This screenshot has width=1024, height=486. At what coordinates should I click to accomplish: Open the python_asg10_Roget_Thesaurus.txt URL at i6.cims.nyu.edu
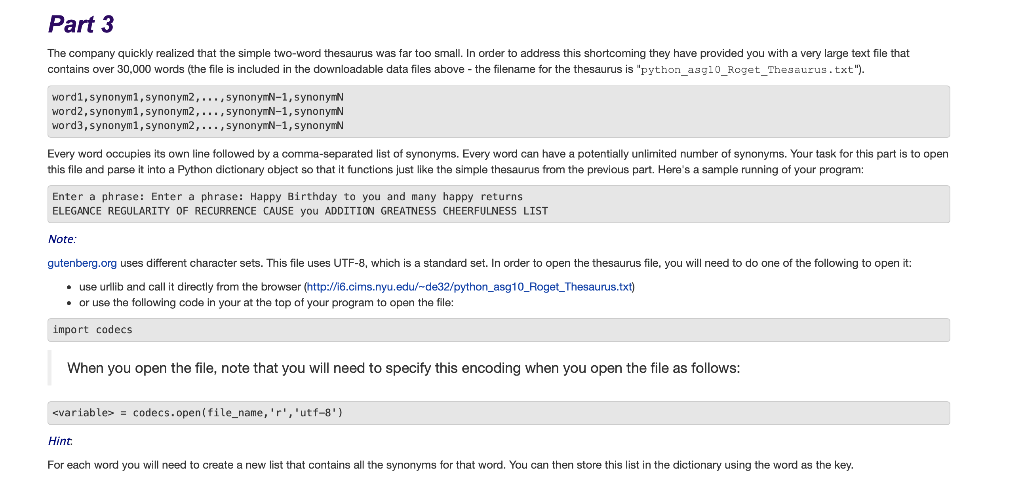(469, 287)
